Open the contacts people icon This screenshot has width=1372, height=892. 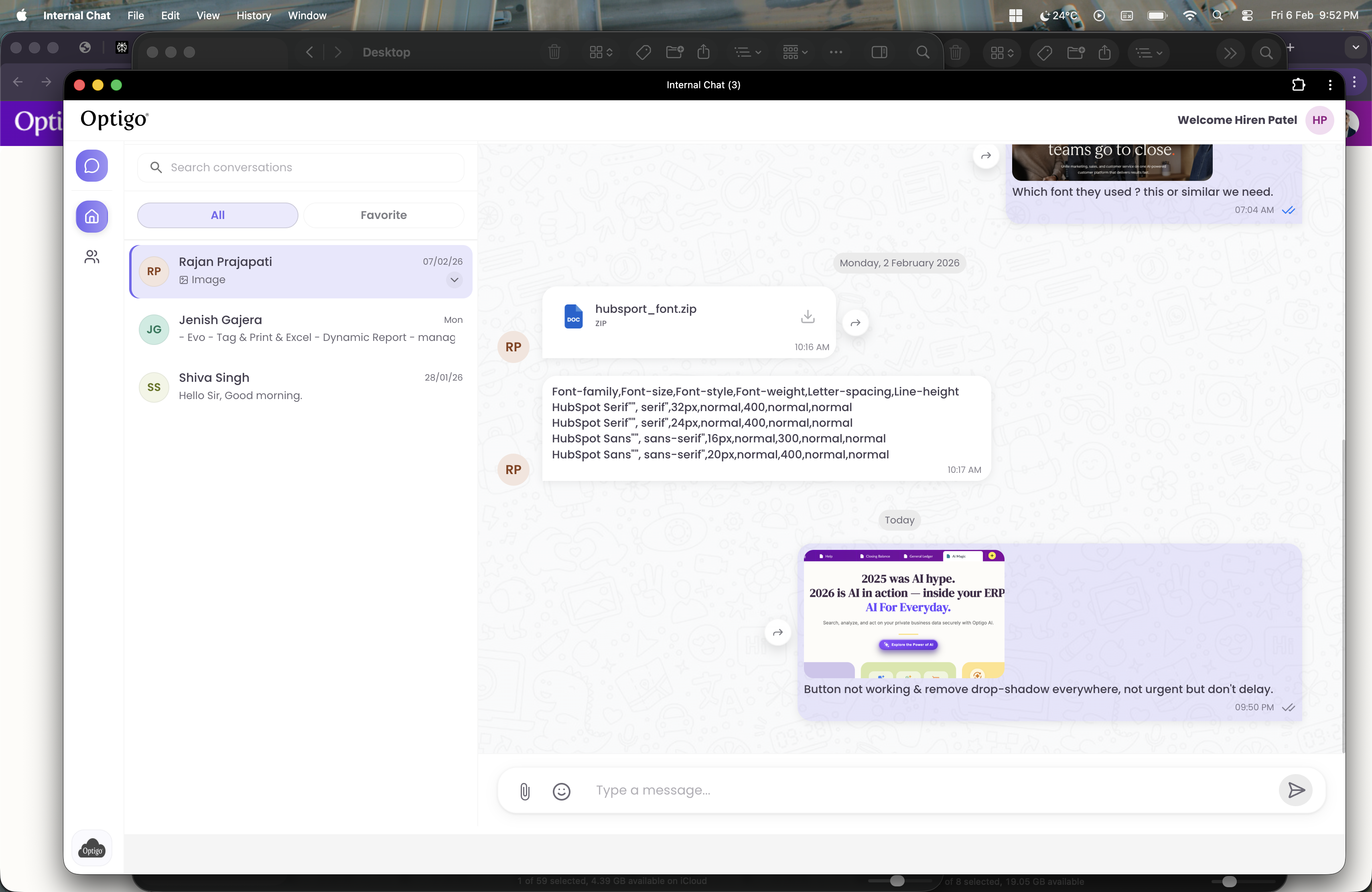pos(91,256)
